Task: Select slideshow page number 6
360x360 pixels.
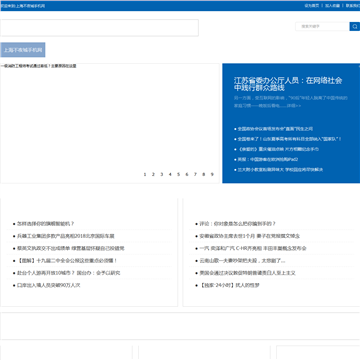Action: click(x=187, y=174)
